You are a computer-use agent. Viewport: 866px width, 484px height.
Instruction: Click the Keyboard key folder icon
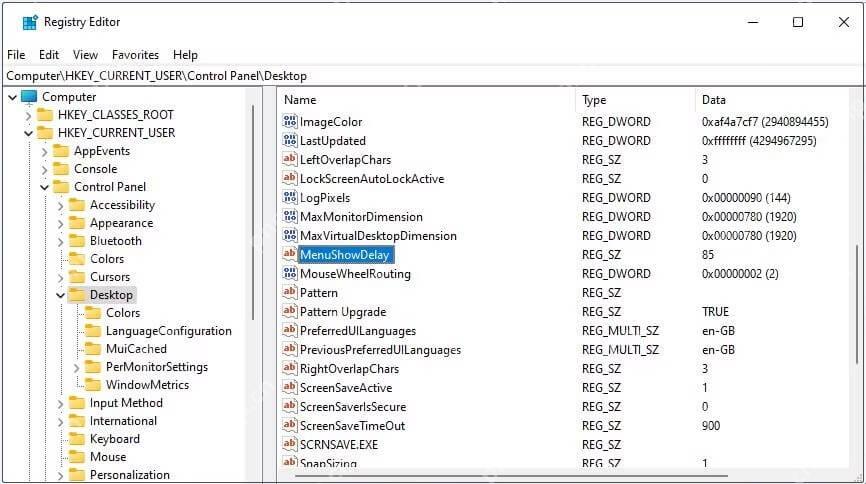pyautogui.click(x=77, y=439)
